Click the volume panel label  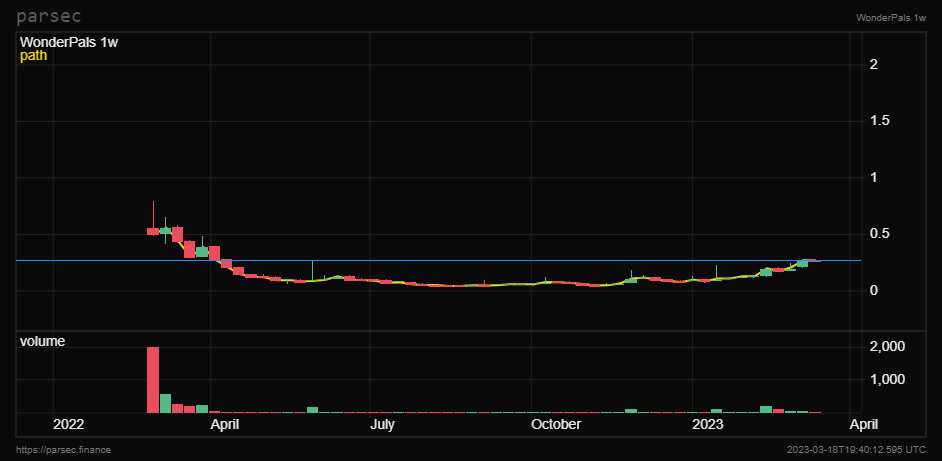[42, 341]
